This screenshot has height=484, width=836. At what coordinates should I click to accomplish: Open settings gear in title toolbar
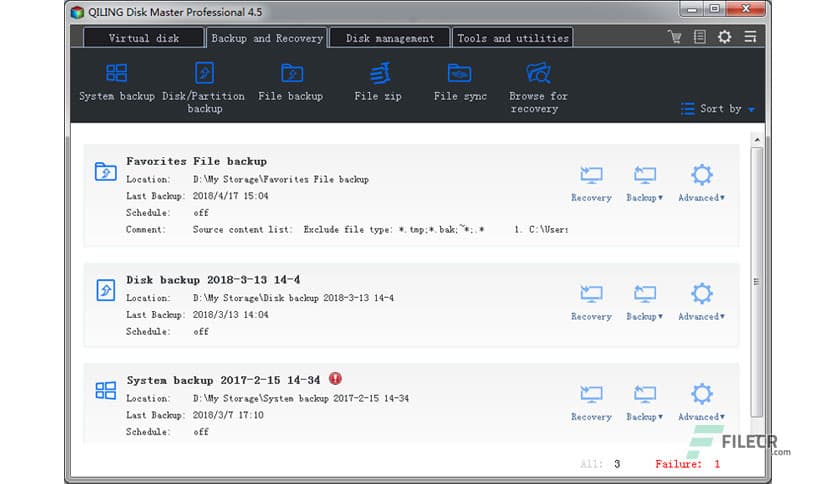click(x=724, y=37)
